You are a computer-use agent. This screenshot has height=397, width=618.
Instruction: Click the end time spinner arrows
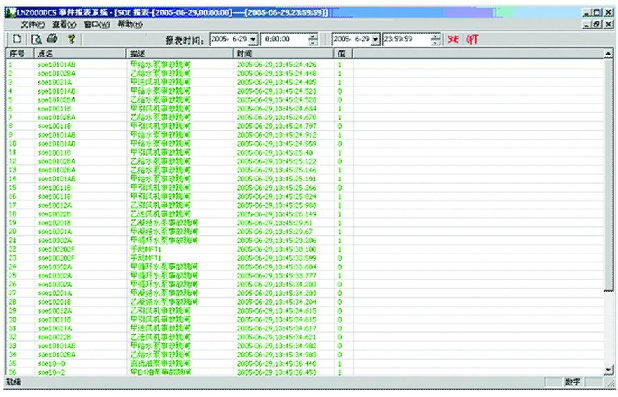pyautogui.click(x=436, y=39)
